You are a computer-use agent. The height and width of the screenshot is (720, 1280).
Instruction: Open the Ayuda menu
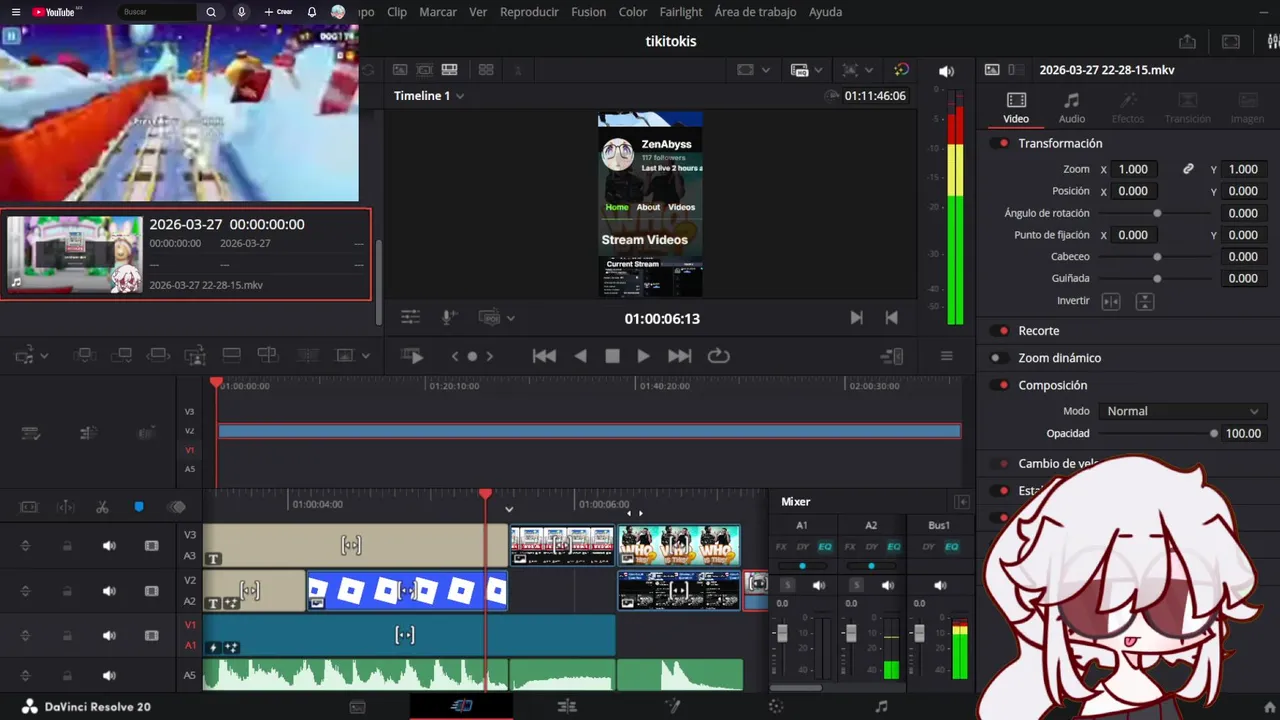(825, 12)
